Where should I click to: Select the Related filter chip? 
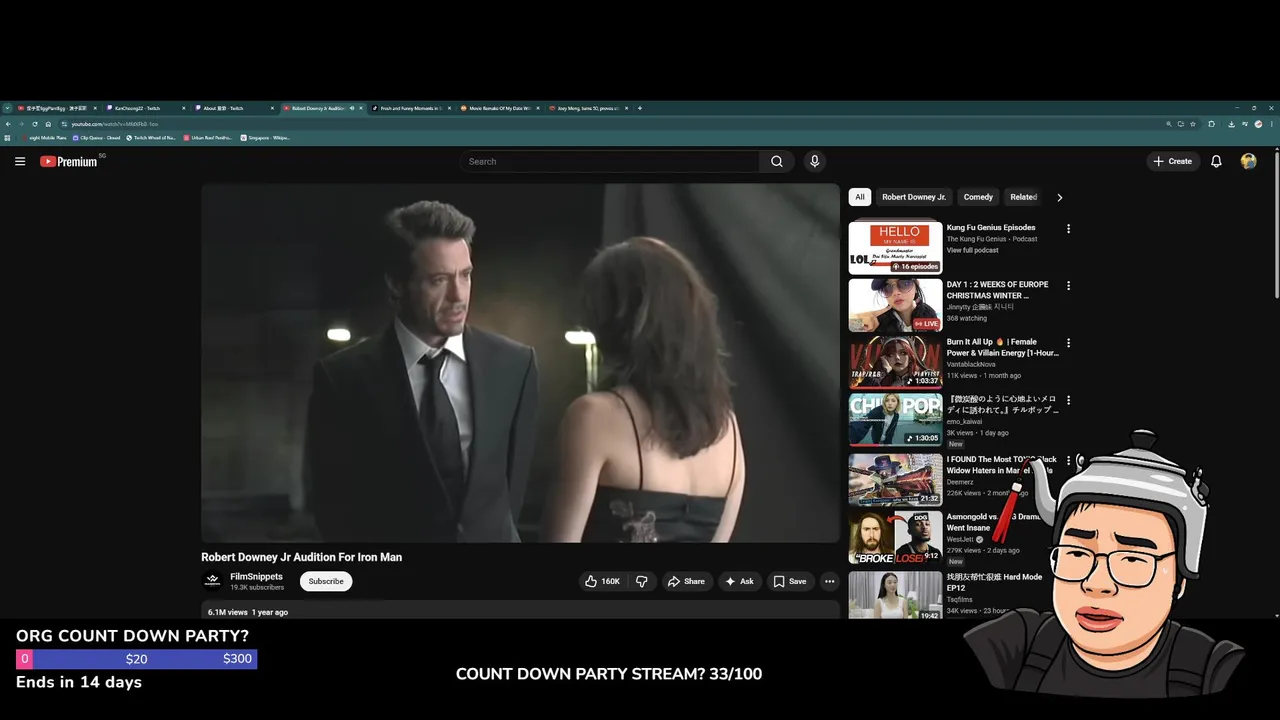[1023, 197]
